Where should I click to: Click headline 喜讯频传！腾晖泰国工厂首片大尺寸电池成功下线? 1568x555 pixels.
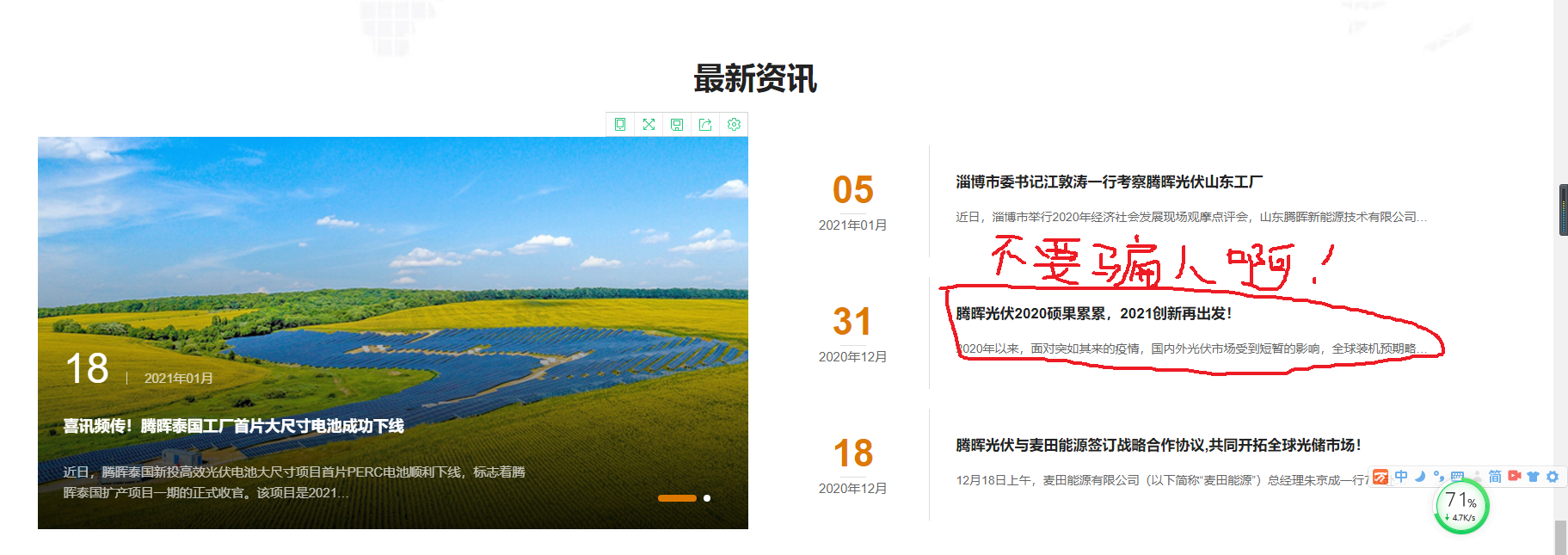point(233,426)
